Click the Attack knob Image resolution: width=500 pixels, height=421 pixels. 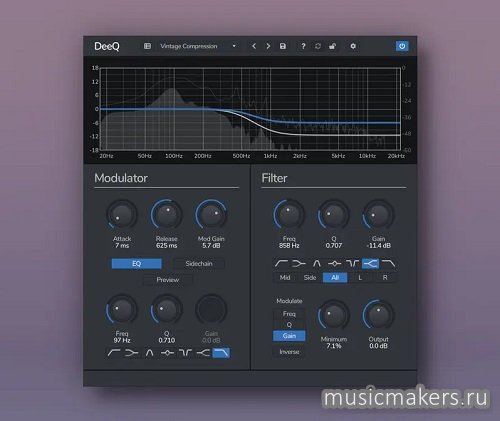(x=122, y=215)
